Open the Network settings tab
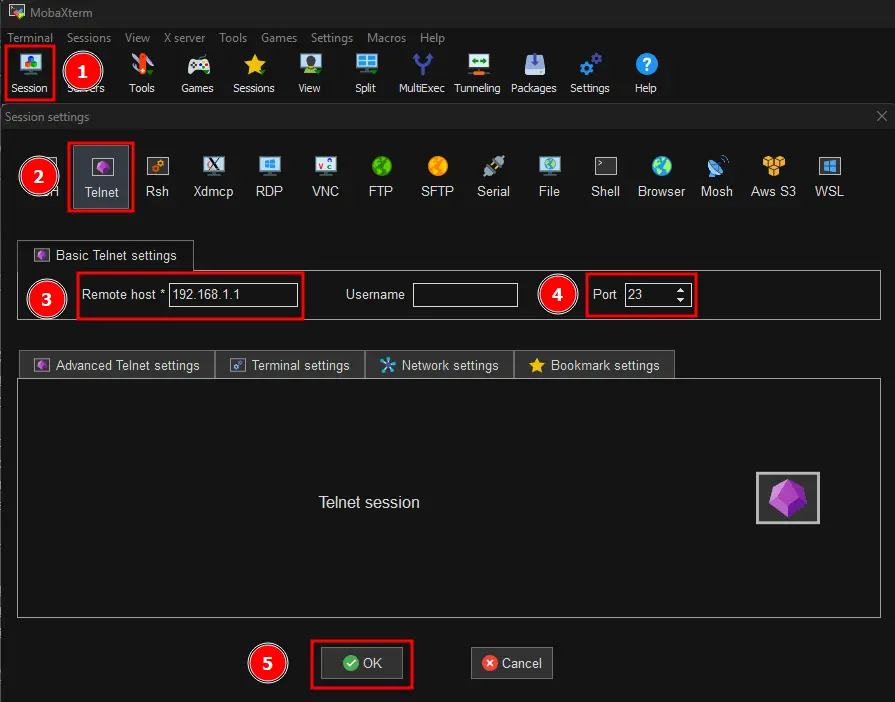Screen dimensions: 895x702 440,365
